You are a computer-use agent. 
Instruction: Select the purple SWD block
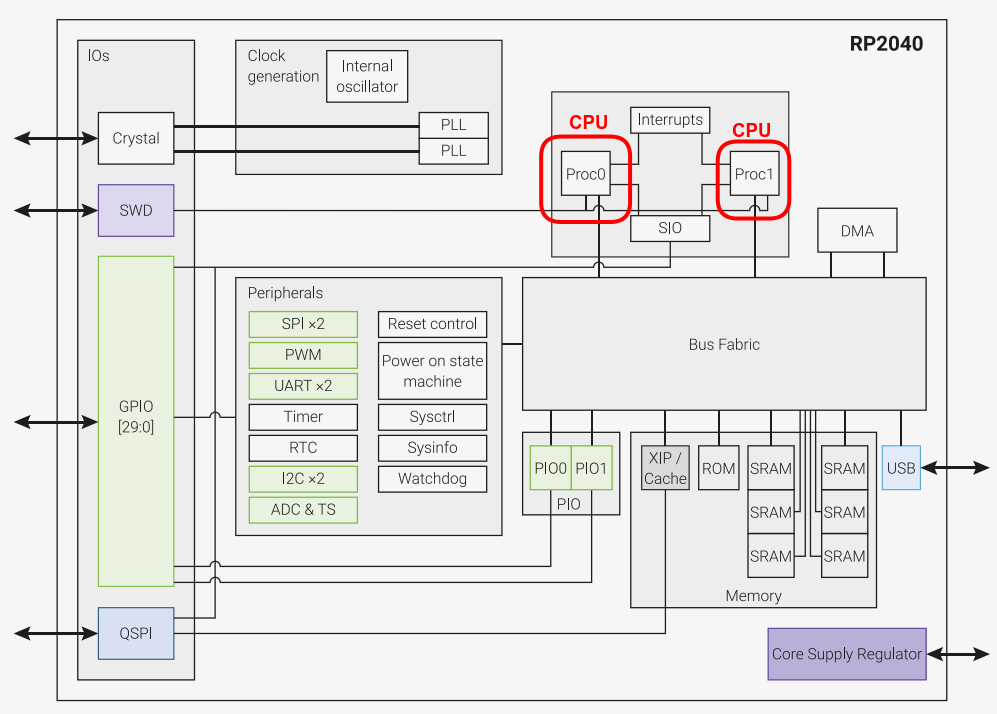[136, 210]
